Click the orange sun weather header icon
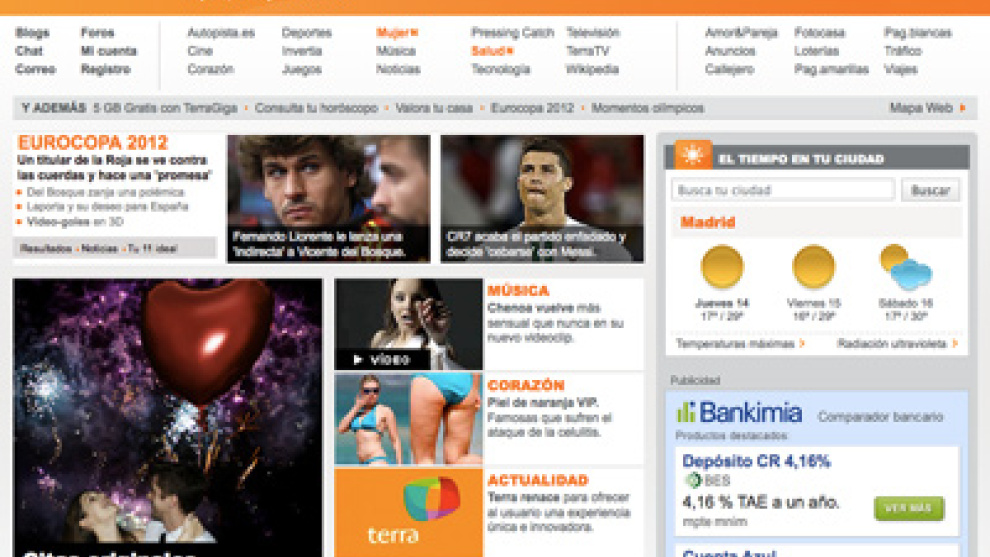The width and height of the screenshot is (990, 557). (x=693, y=156)
